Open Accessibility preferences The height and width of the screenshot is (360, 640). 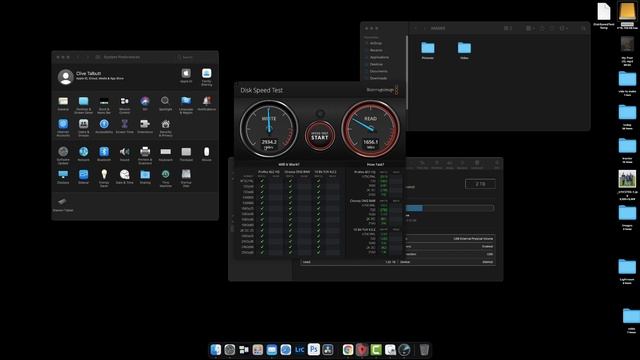point(104,126)
